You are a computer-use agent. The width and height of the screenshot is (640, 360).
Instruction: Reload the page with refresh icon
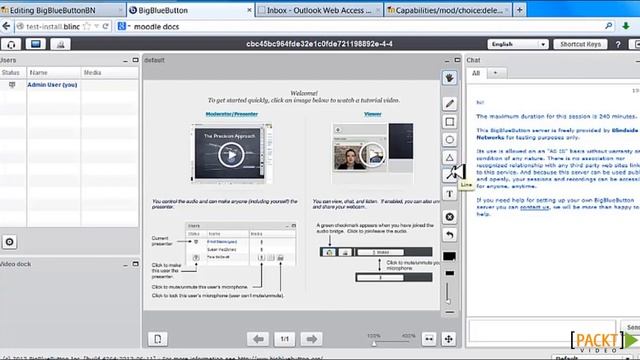[x=106, y=26]
